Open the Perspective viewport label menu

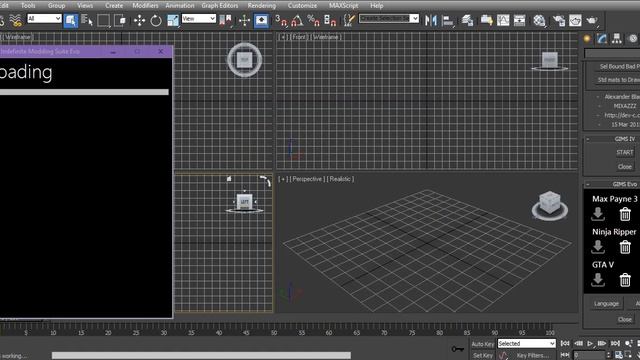pos(307,179)
